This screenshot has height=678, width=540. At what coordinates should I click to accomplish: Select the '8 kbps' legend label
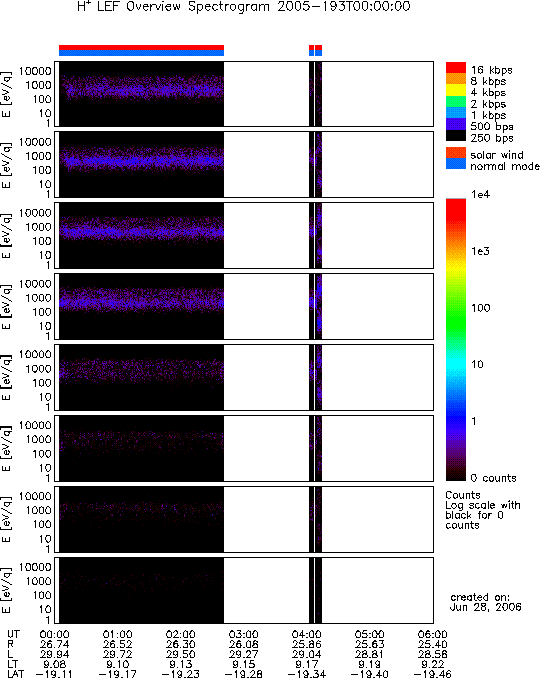[x=489, y=81]
